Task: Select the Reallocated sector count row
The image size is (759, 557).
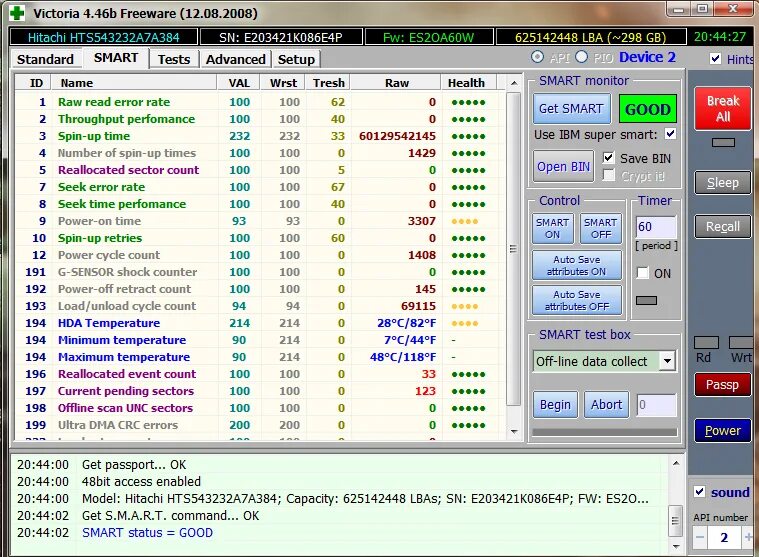Action: click(x=259, y=170)
